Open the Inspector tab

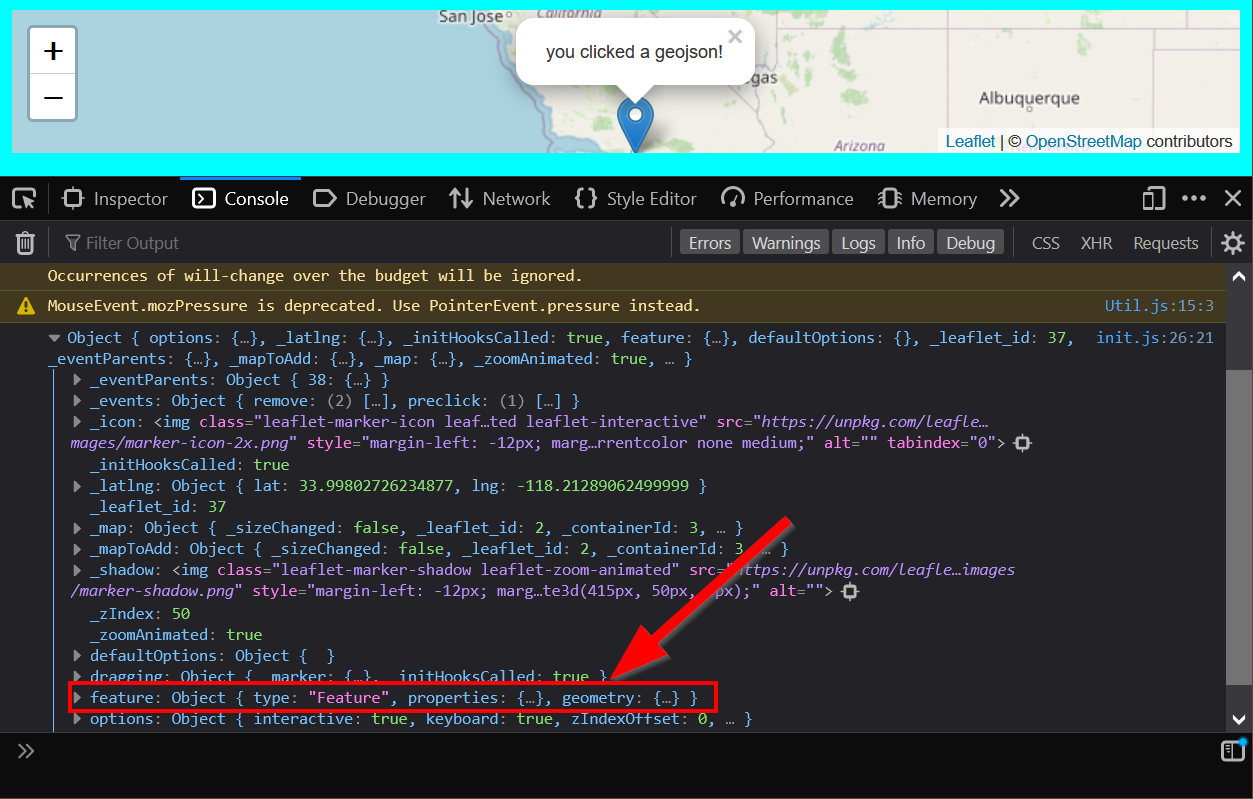tap(115, 199)
